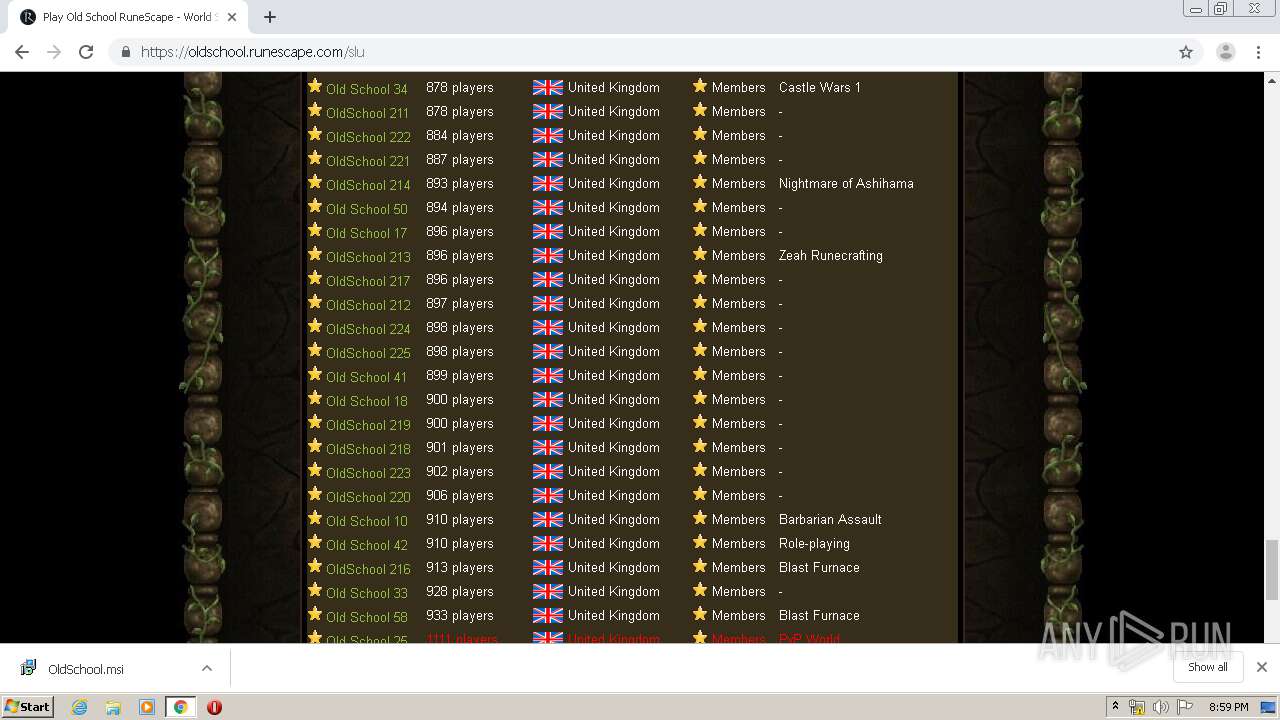
Task: Select the text Barbarian Assault
Action: [x=830, y=519]
